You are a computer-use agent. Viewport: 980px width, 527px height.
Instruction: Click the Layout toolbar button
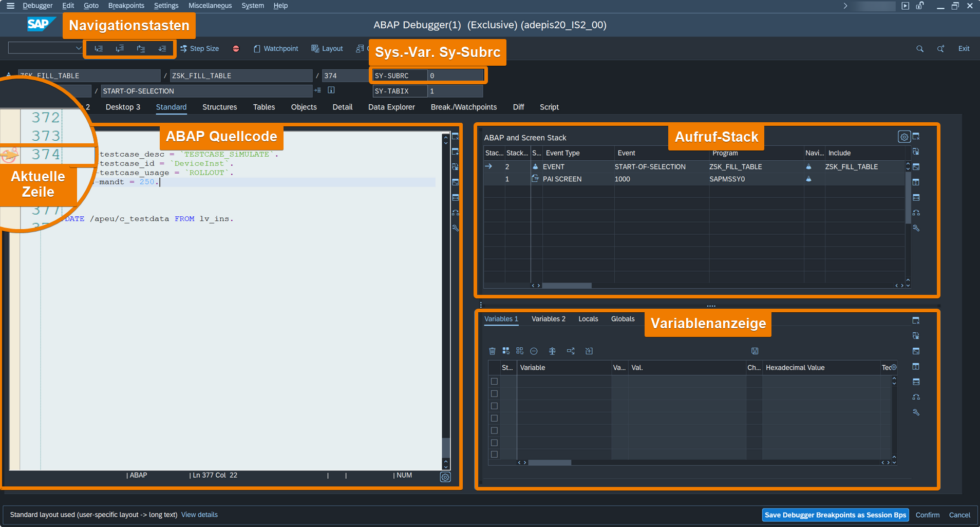[x=327, y=49]
